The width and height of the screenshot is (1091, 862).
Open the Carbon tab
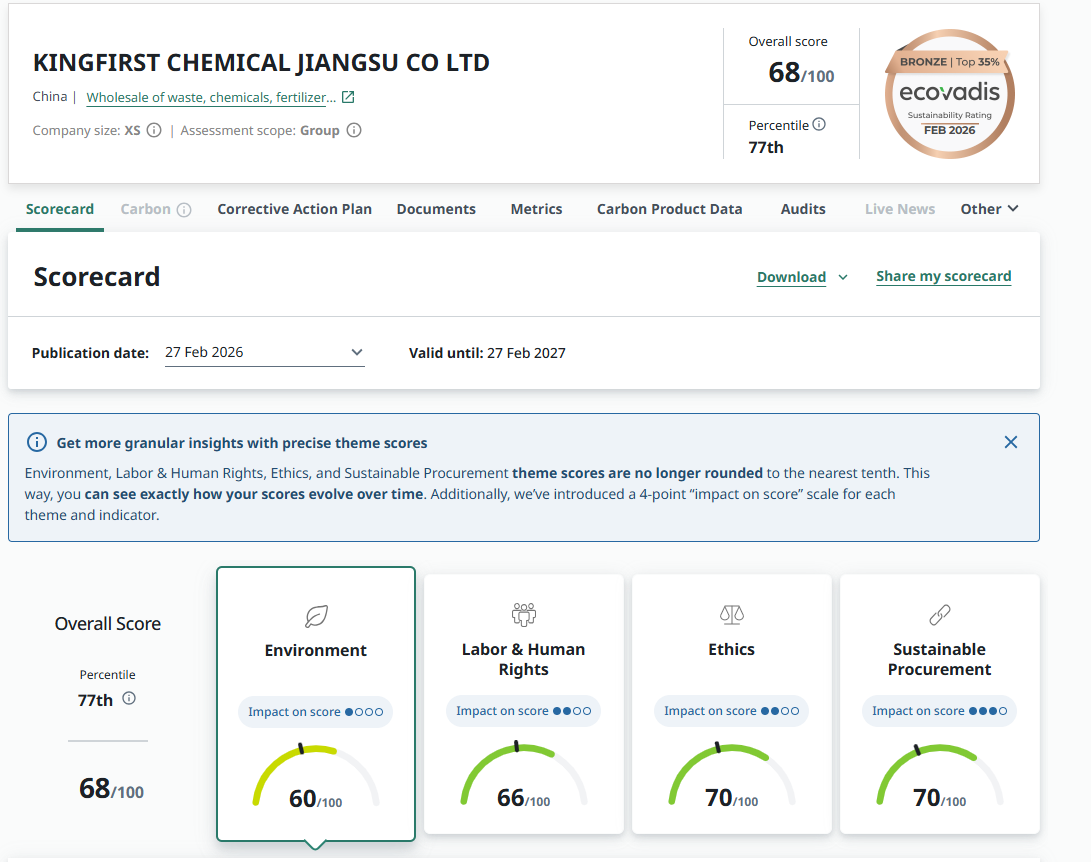(145, 209)
